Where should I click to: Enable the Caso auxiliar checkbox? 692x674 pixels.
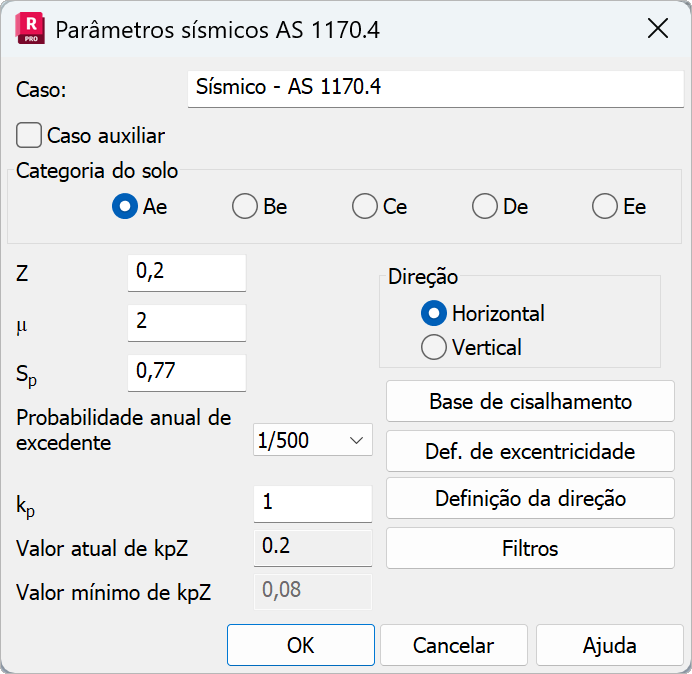point(30,135)
